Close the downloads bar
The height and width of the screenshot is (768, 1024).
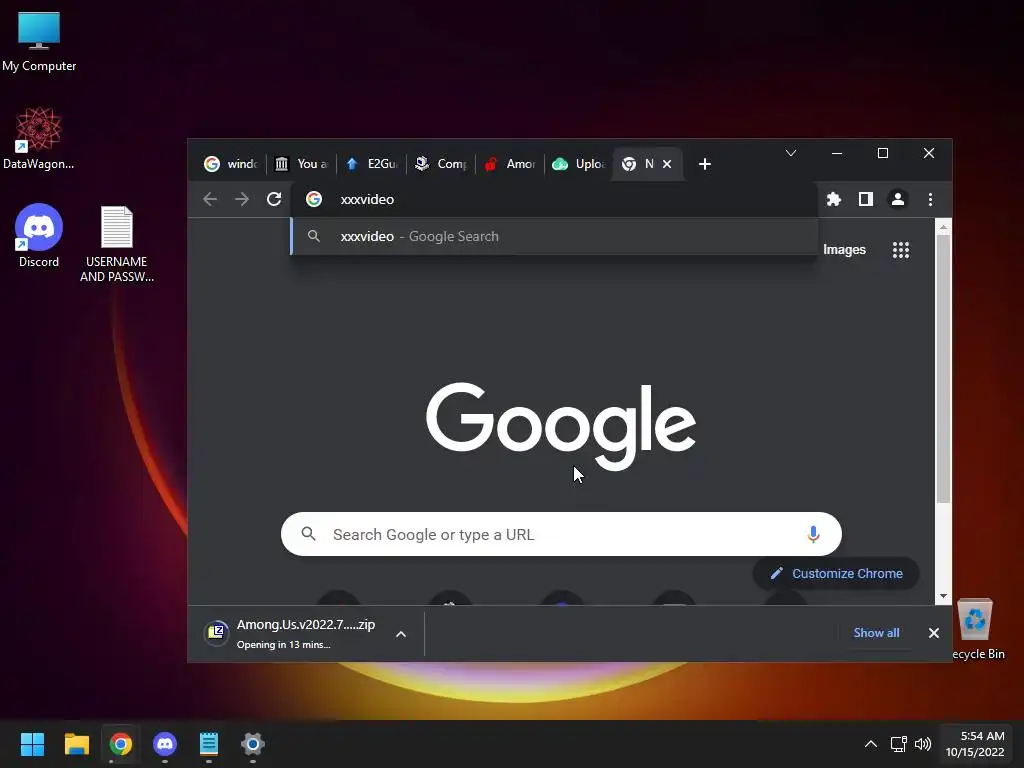(933, 633)
